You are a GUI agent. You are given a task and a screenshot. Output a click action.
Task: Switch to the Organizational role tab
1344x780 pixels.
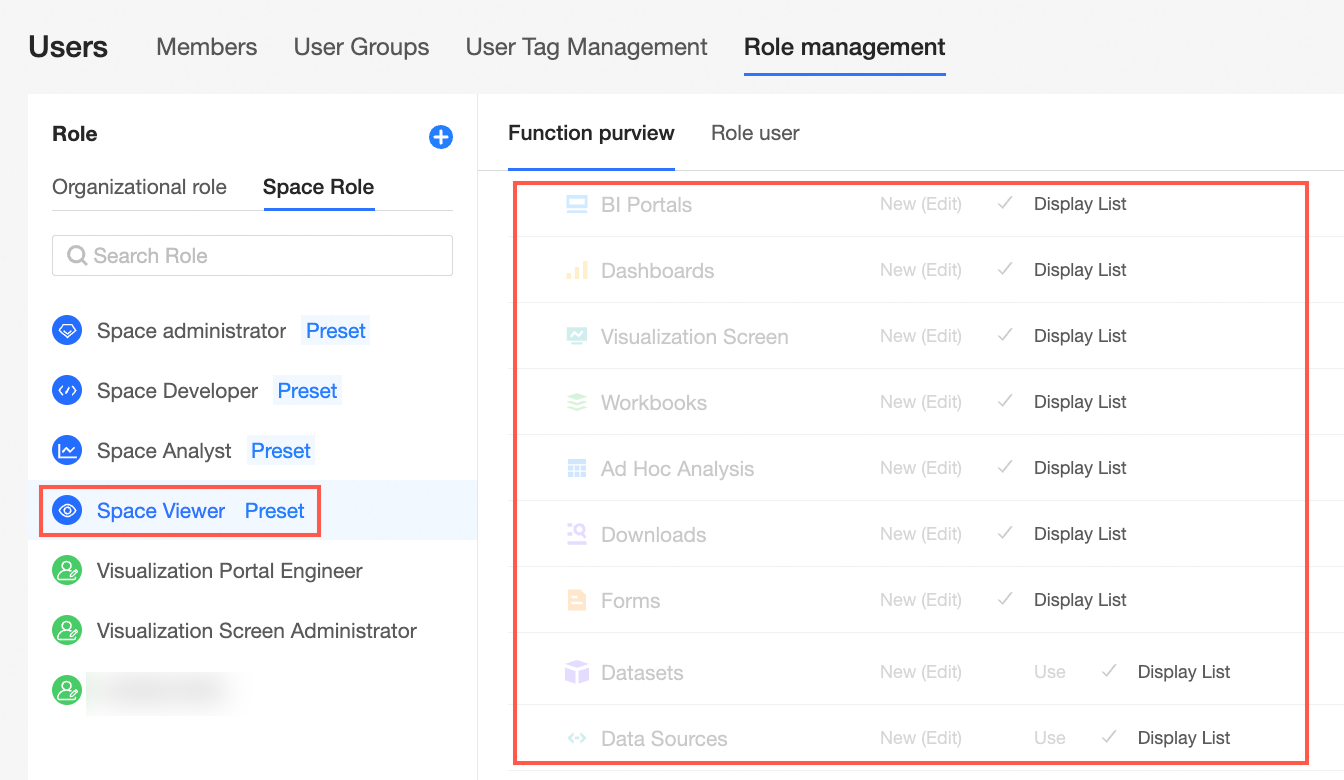tap(139, 187)
